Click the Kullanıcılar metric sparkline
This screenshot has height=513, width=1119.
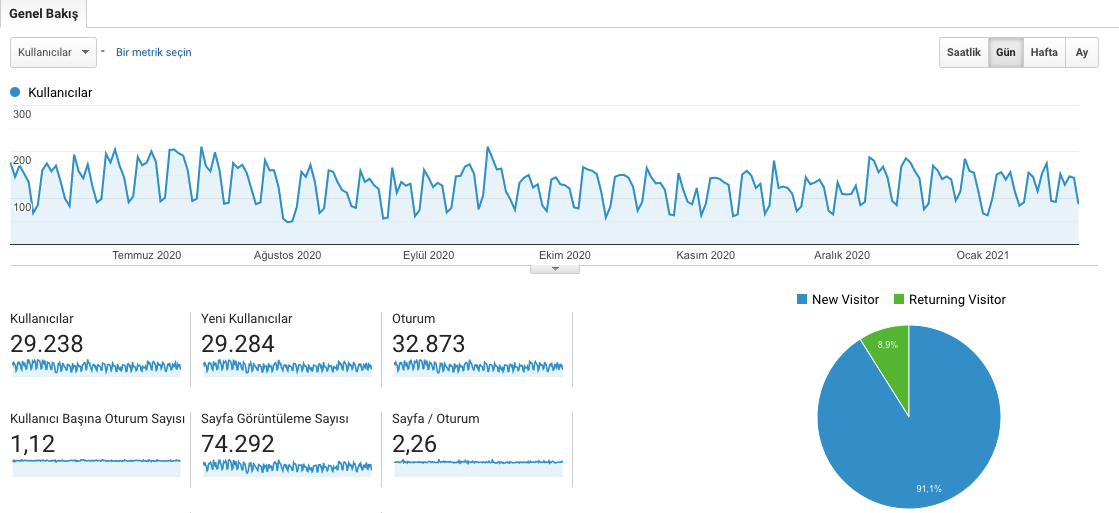[96, 367]
